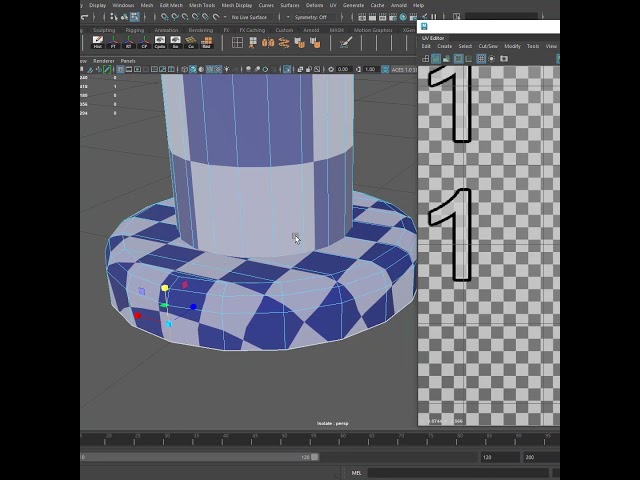Switch to the Sculpting shelf tab

[x=104, y=30]
